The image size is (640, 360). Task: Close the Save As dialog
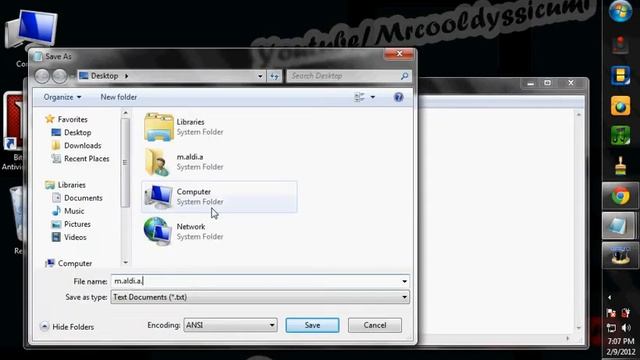[399, 54]
